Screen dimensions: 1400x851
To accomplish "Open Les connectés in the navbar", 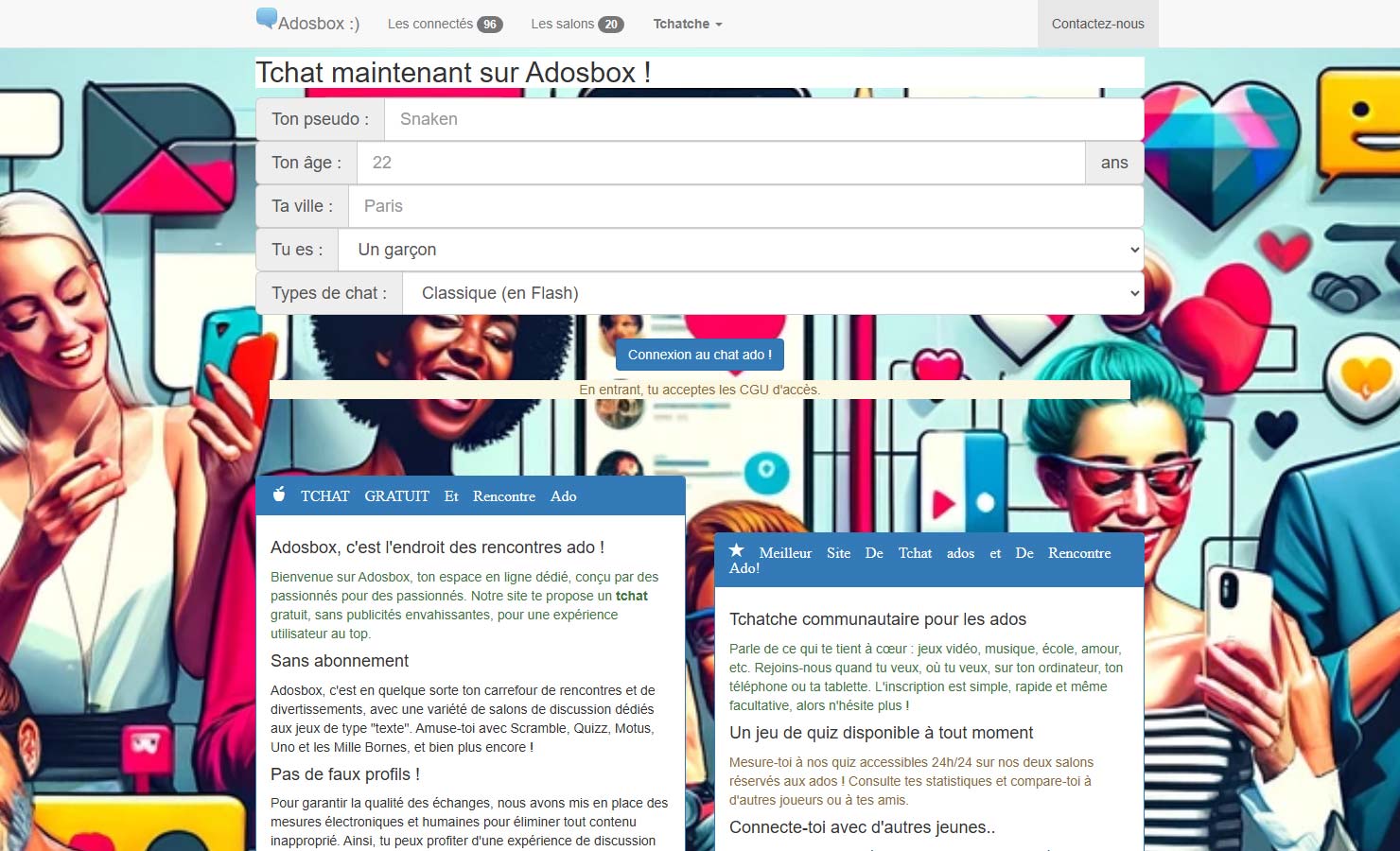I will click(445, 24).
